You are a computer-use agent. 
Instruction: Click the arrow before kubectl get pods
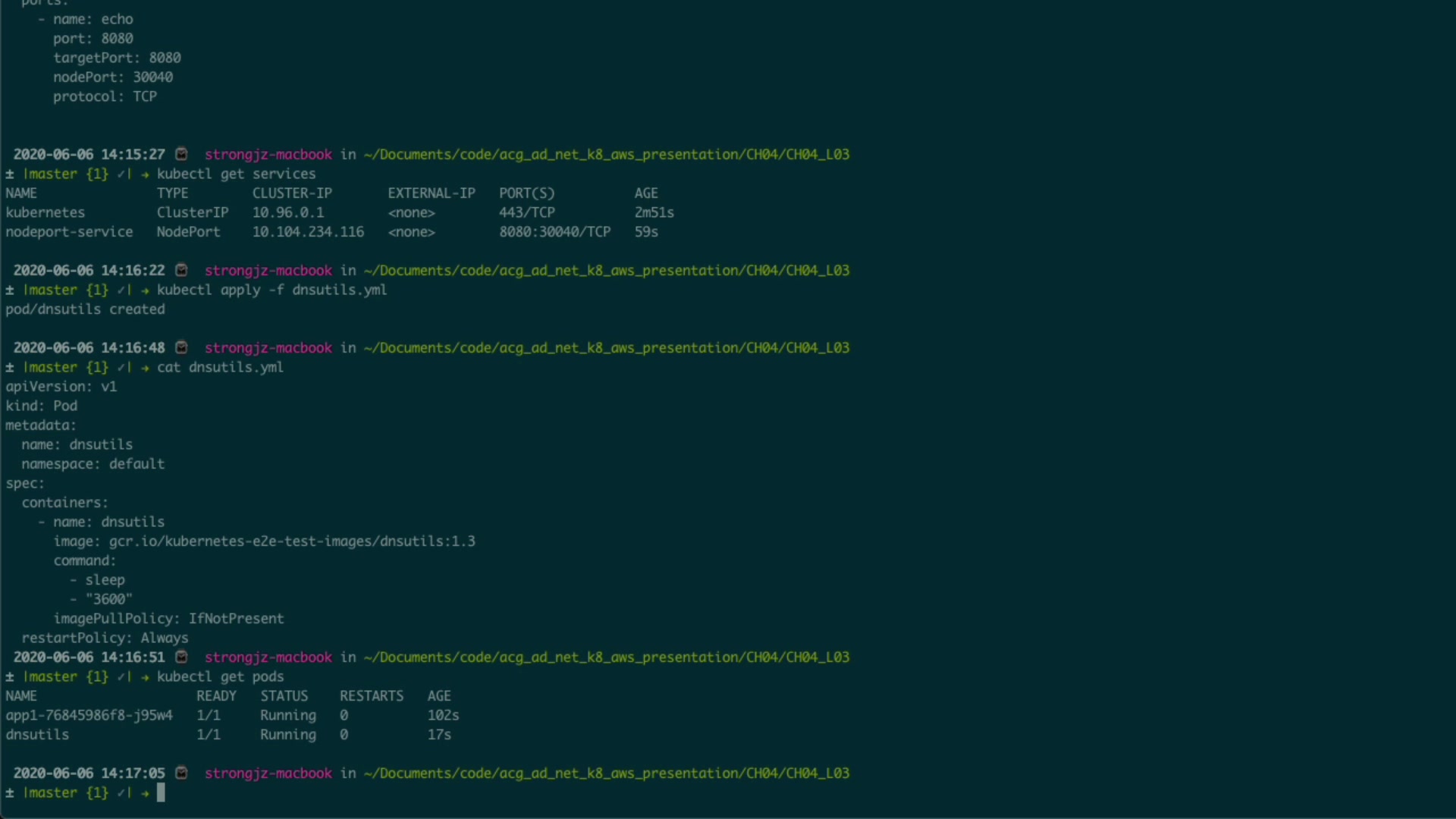145,676
